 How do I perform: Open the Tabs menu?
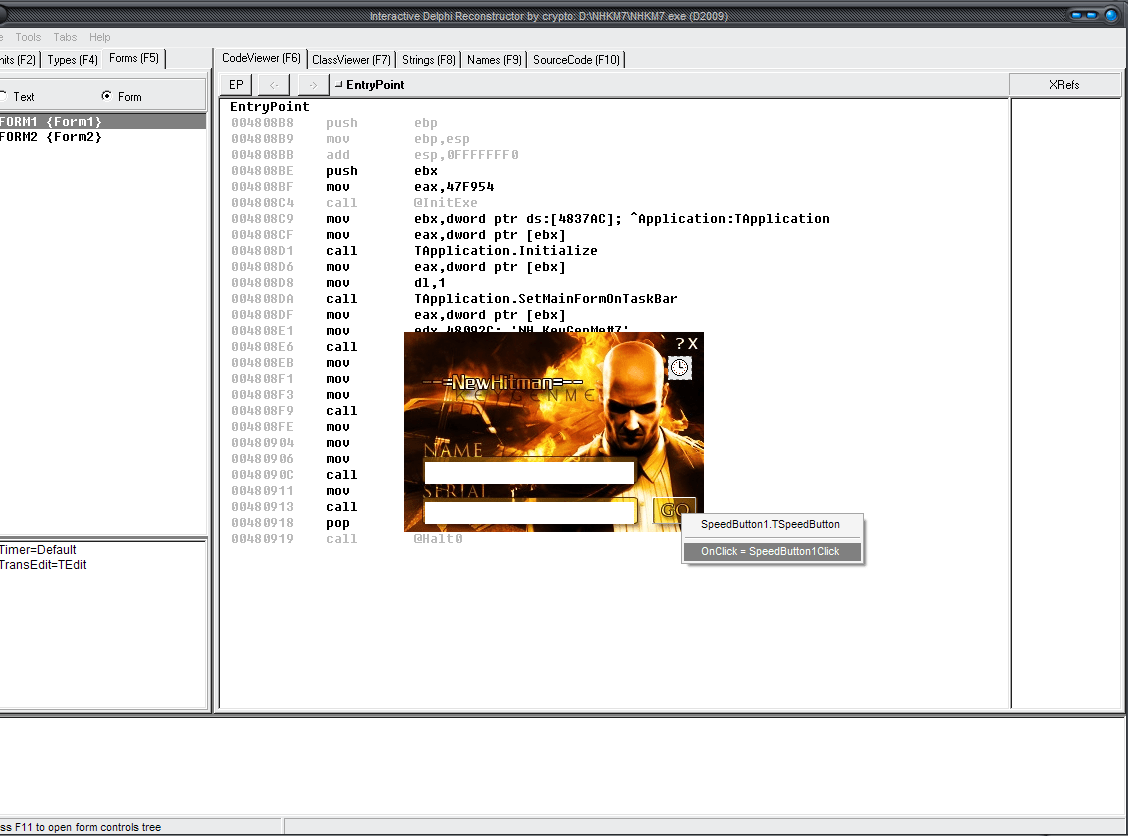tap(65, 37)
